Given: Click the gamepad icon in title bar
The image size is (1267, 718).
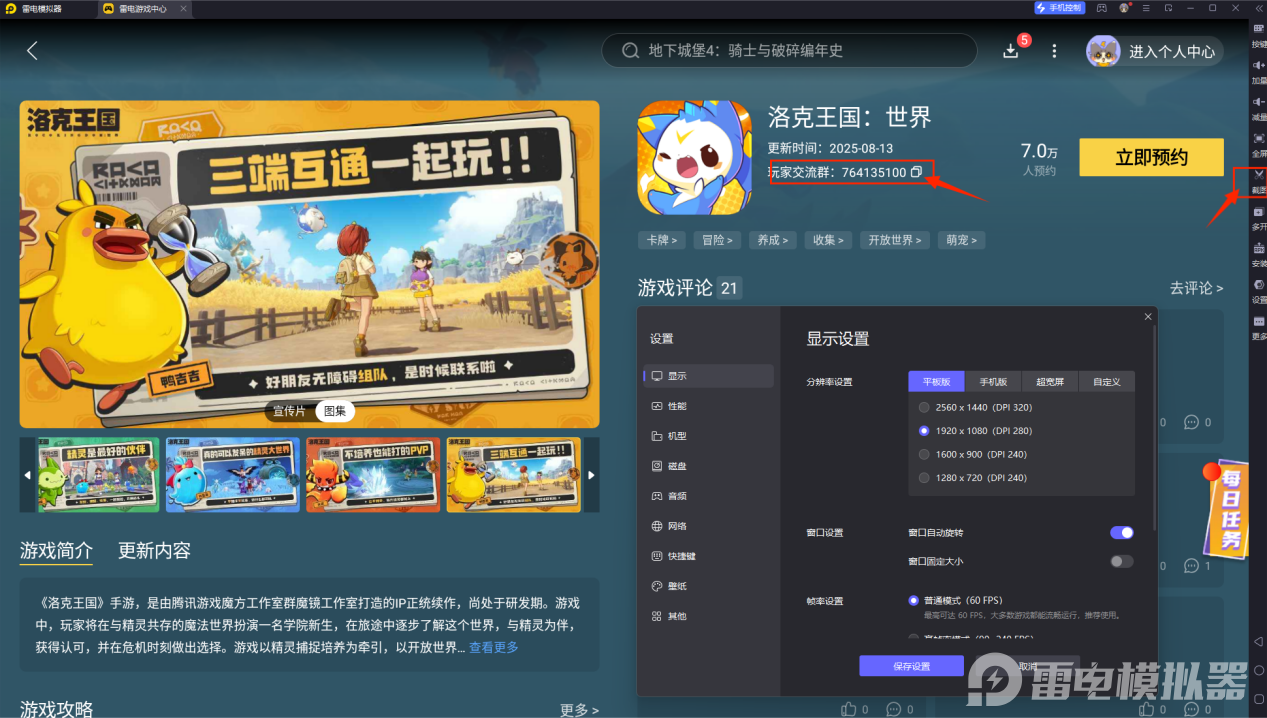Looking at the screenshot, I should (x=1101, y=8).
